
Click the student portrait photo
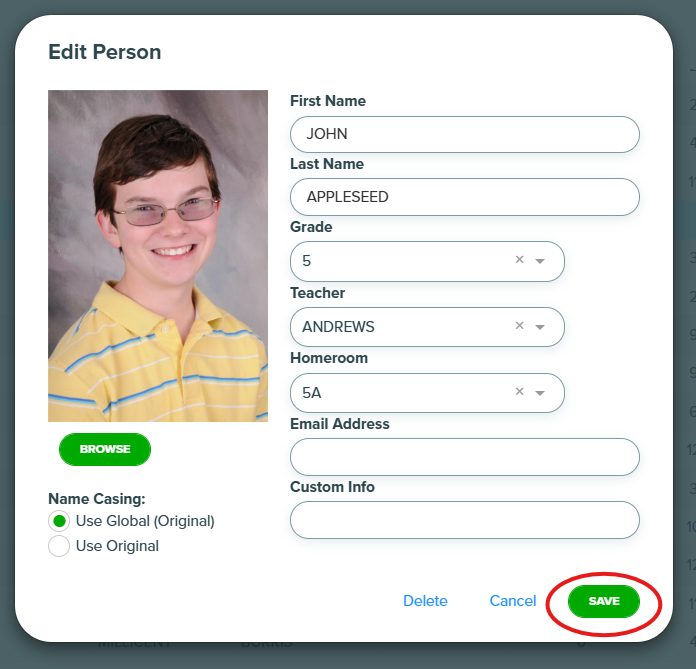tap(158, 256)
